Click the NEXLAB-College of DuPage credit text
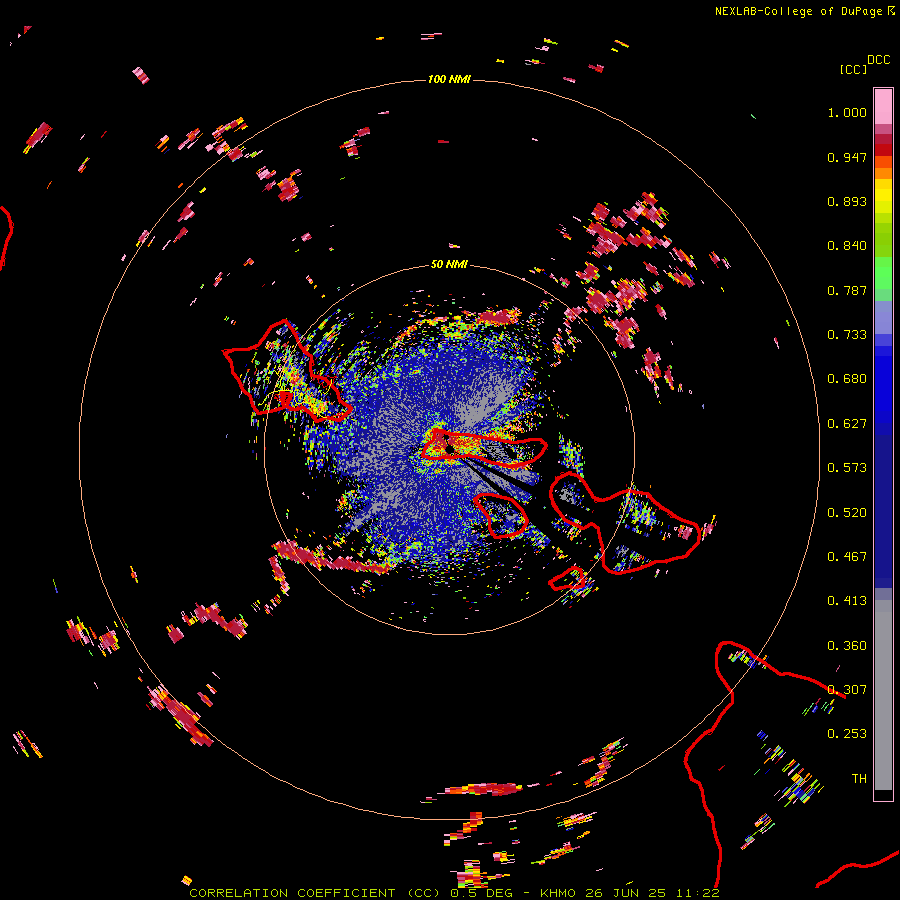This screenshot has height=900, width=900. (804, 11)
